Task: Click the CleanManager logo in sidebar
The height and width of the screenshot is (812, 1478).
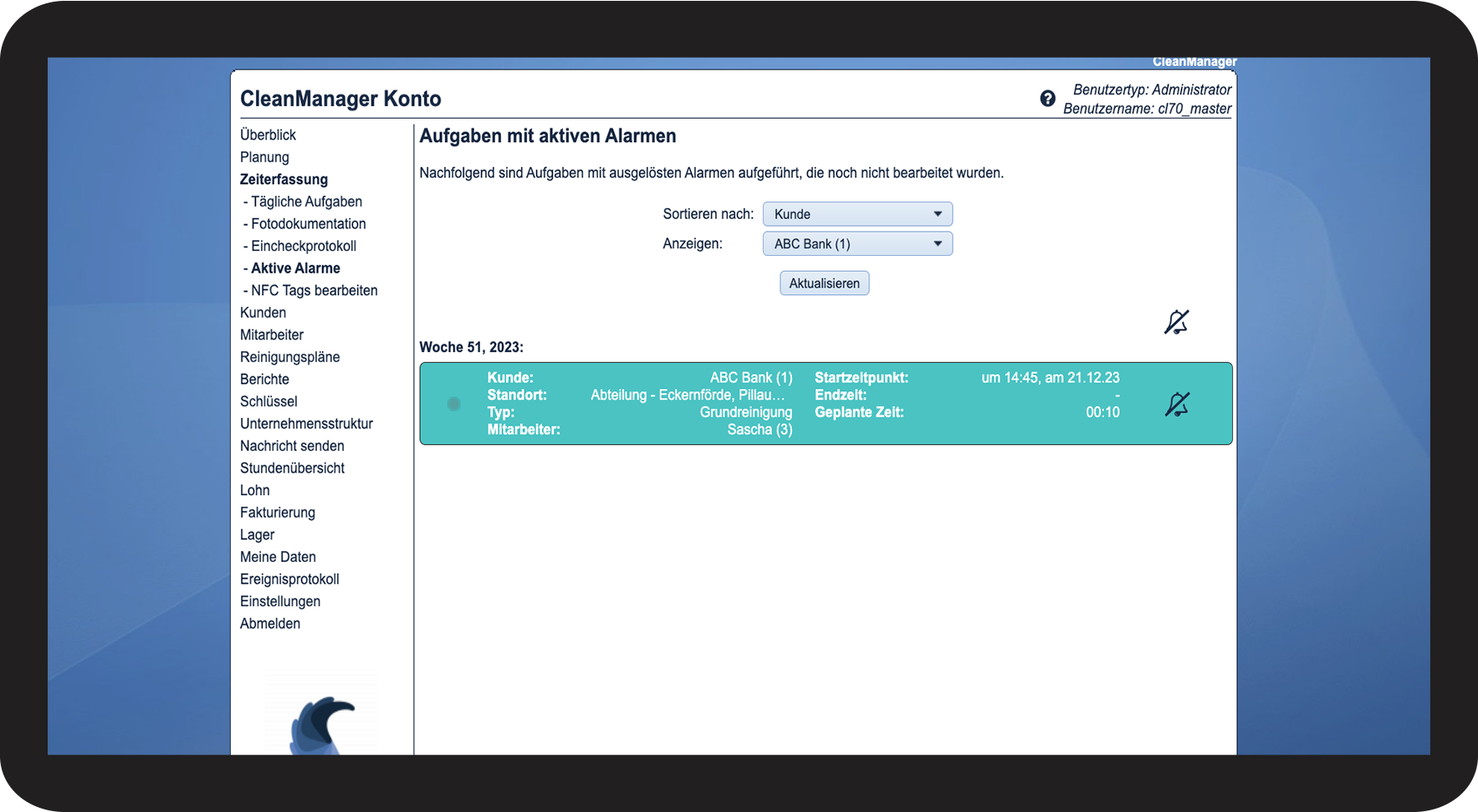Action: pos(322,723)
